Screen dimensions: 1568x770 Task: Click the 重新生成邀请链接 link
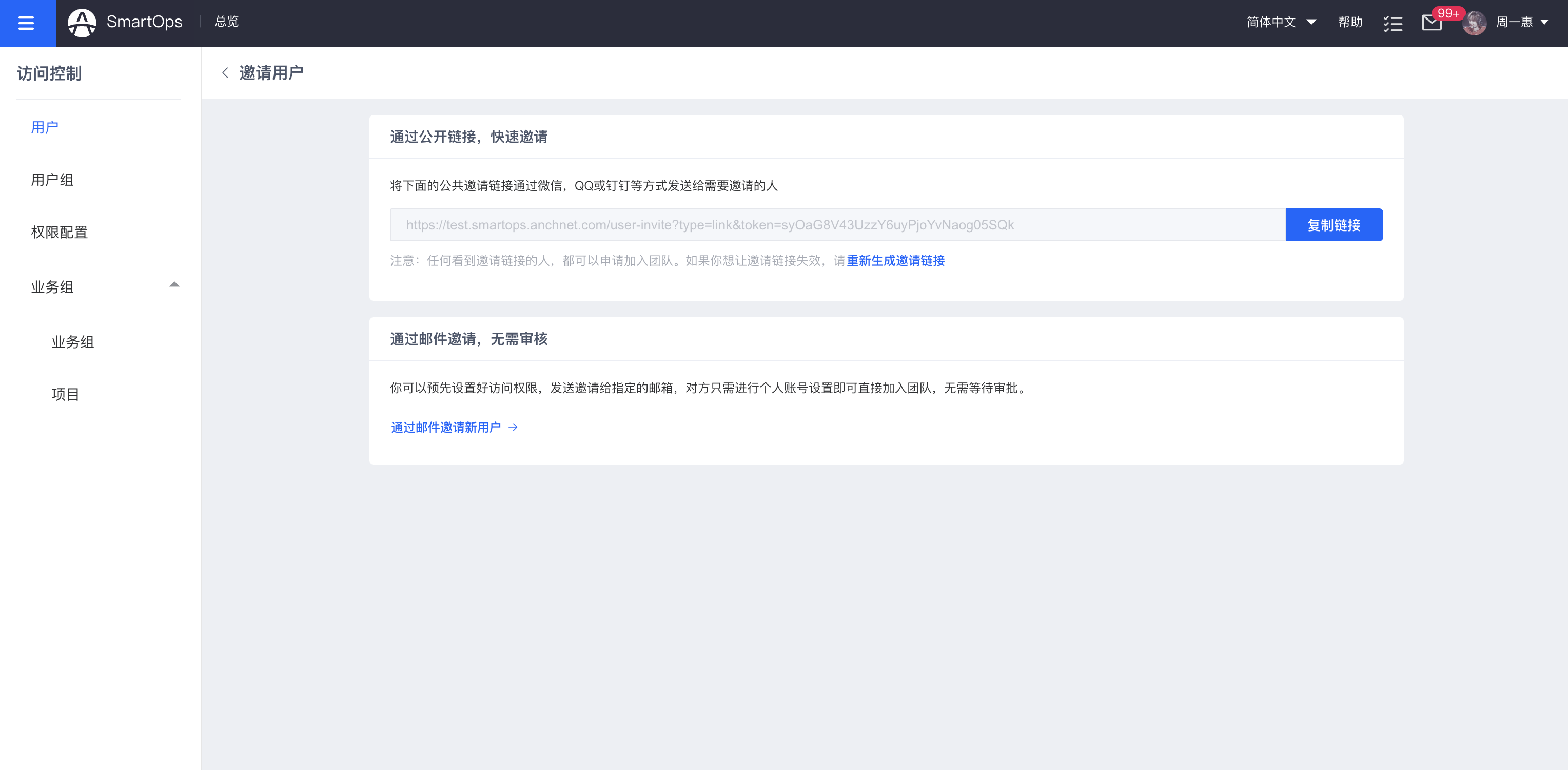coord(895,261)
